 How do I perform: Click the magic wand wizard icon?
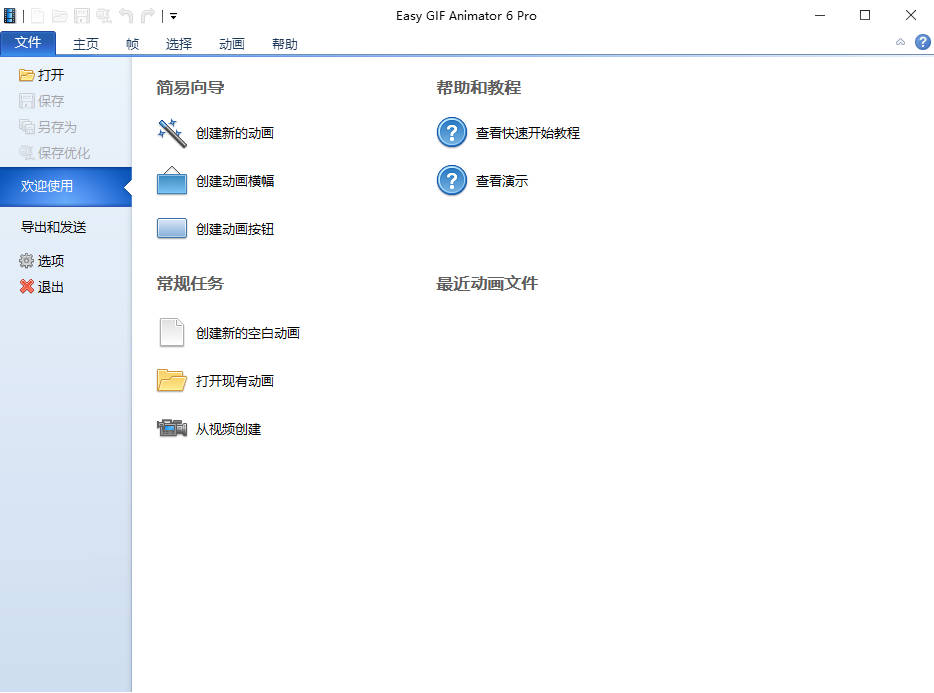click(172, 133)
